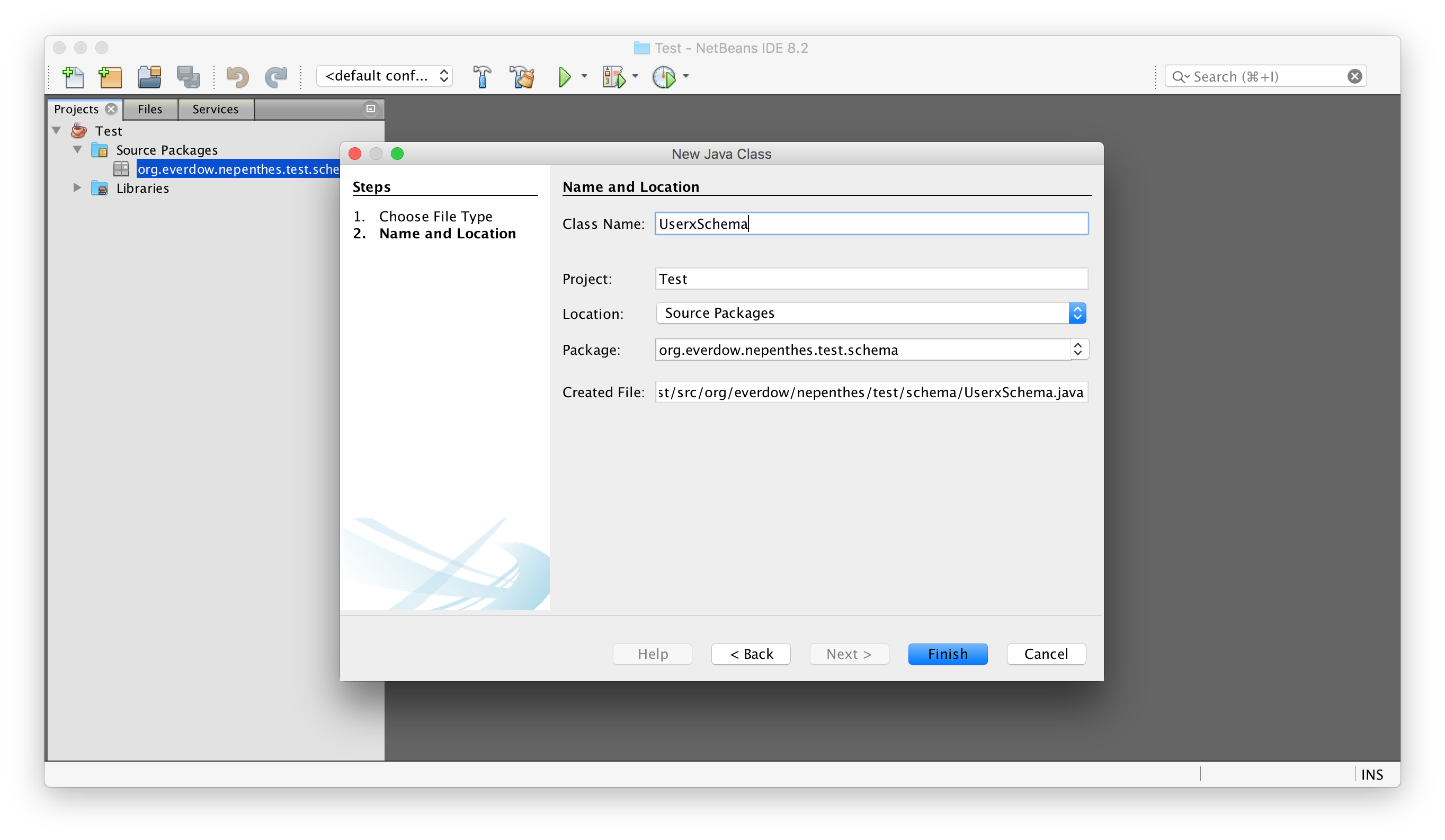The height and width of the screenshot is (840, 1445).
Task: Click the Source Packages folder icon
Action: (100, 150)
